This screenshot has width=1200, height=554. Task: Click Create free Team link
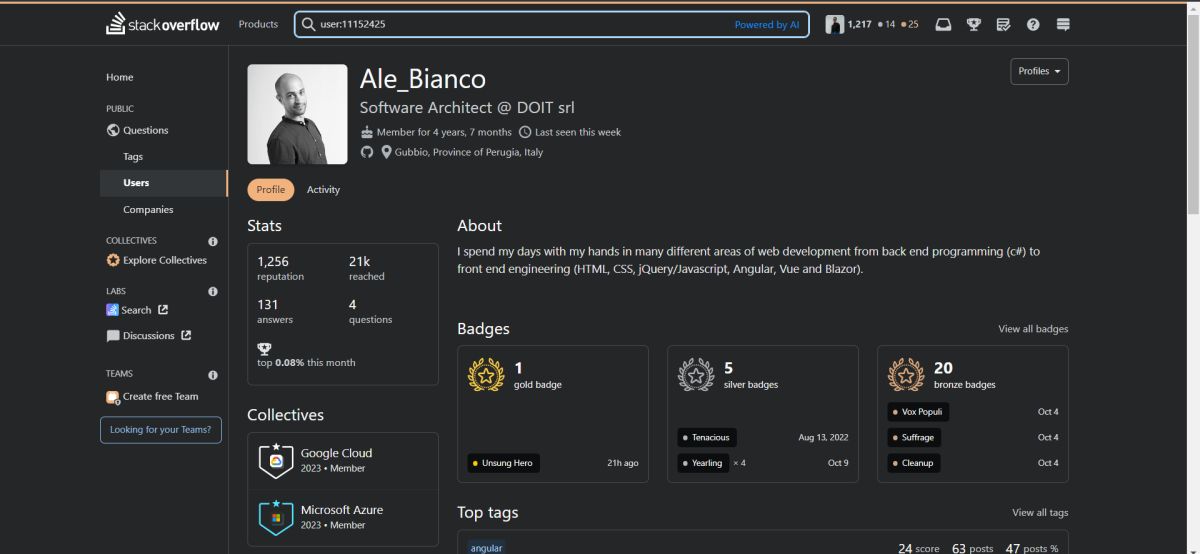click(161, 397)
